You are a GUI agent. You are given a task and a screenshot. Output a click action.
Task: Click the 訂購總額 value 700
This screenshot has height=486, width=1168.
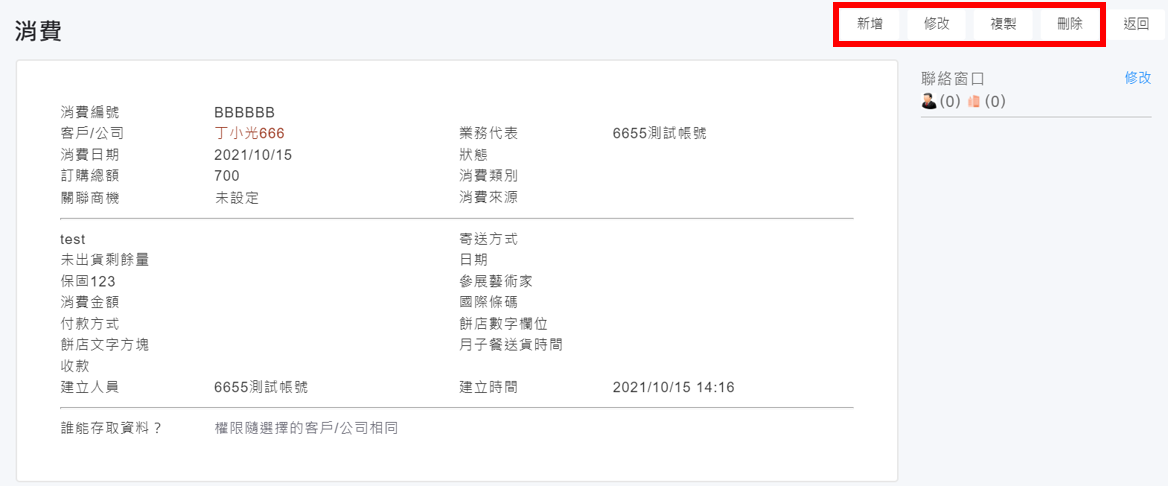[227, 176]
